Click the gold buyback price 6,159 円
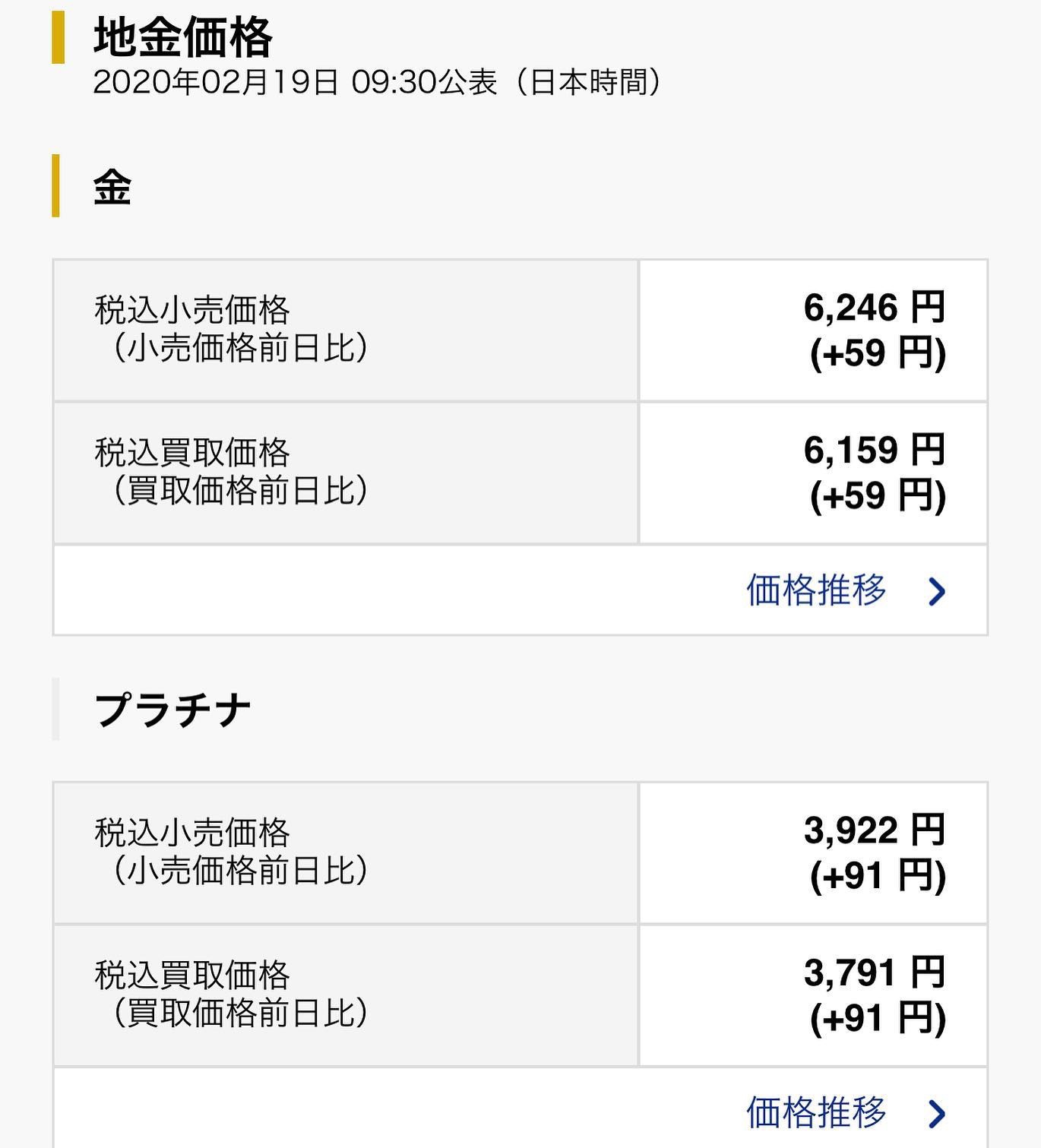 (874, 450)
